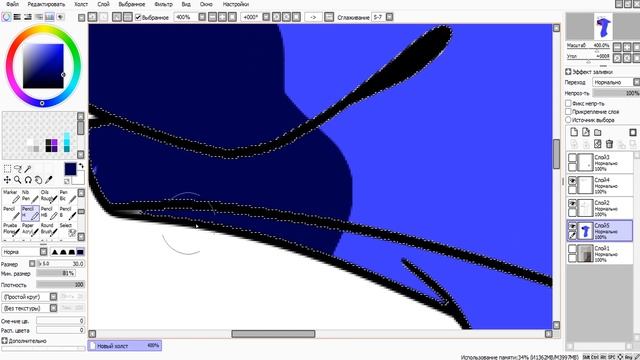Viewport: 640px width, 360px height.
Task: Toggle the RGB sliders panel icon
Action: pos(17,17)
